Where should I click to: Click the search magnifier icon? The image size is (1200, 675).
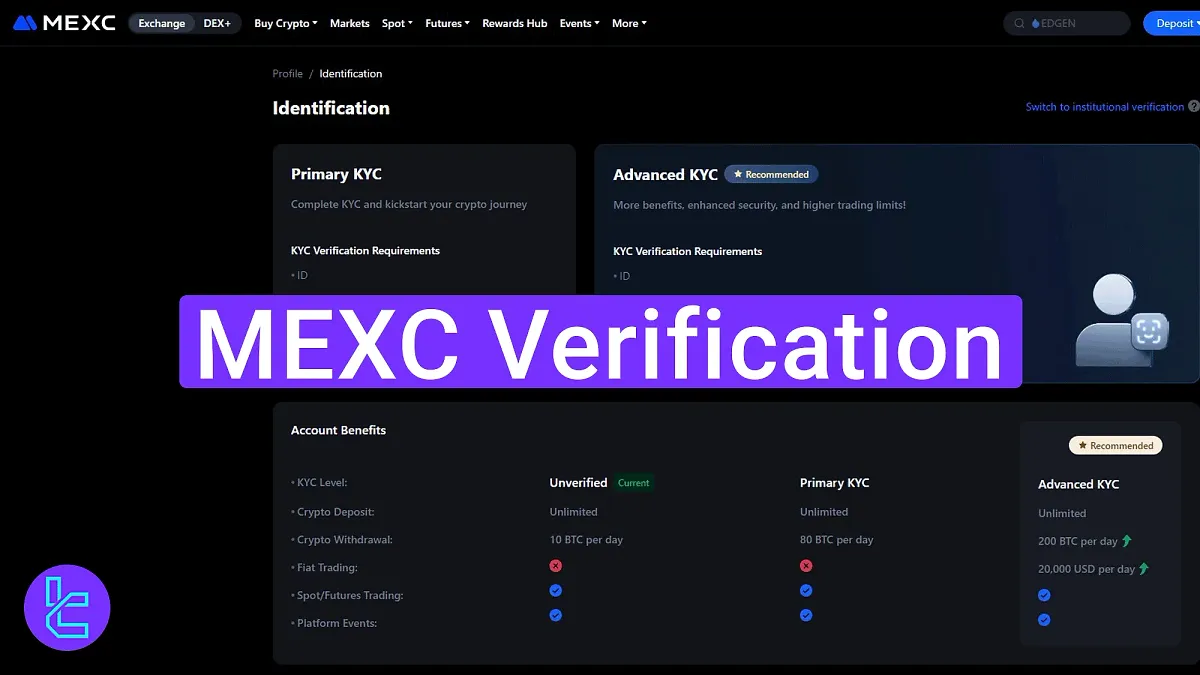click(x=1019, y=22)
